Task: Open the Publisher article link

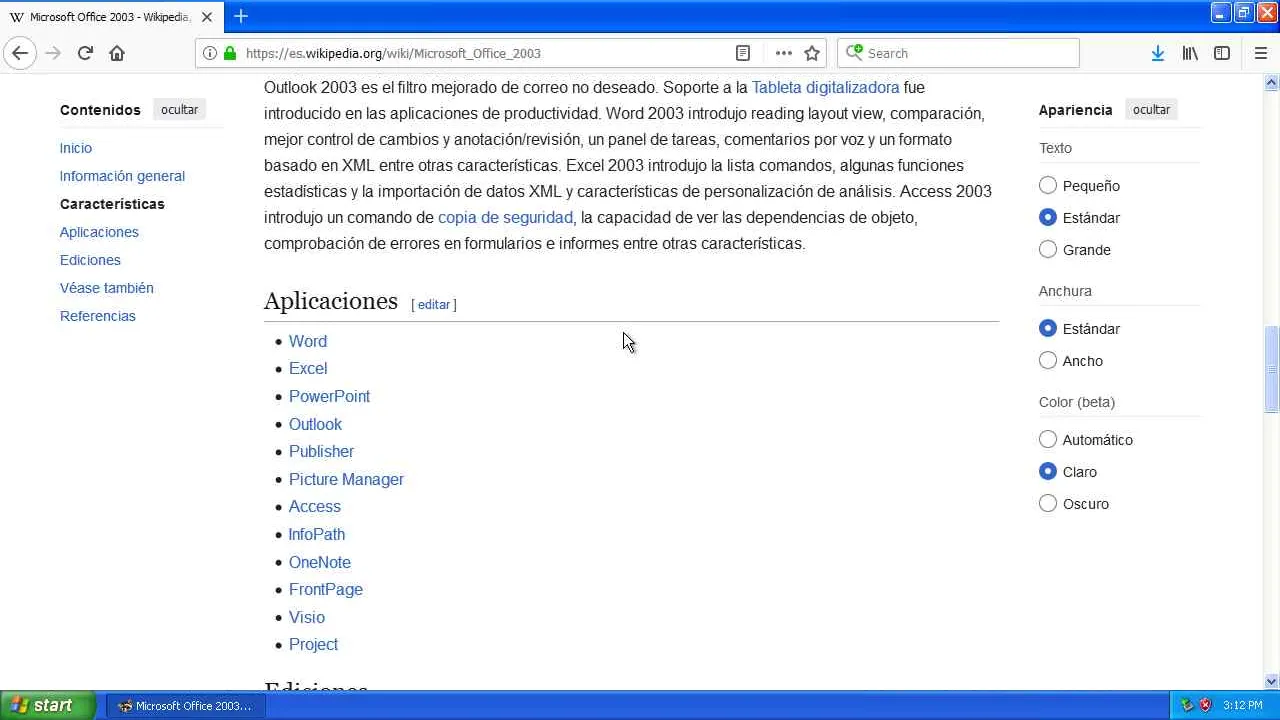Action: point(321,451)
